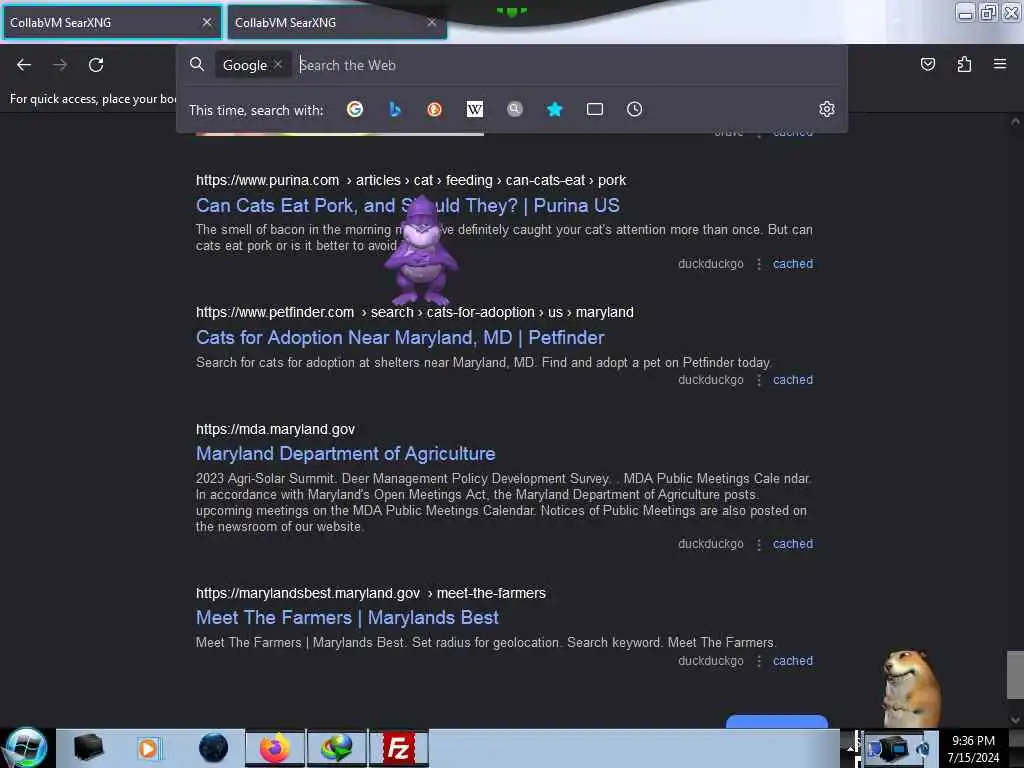Choose the grey magnifier search engine icon

coord(515,109)
